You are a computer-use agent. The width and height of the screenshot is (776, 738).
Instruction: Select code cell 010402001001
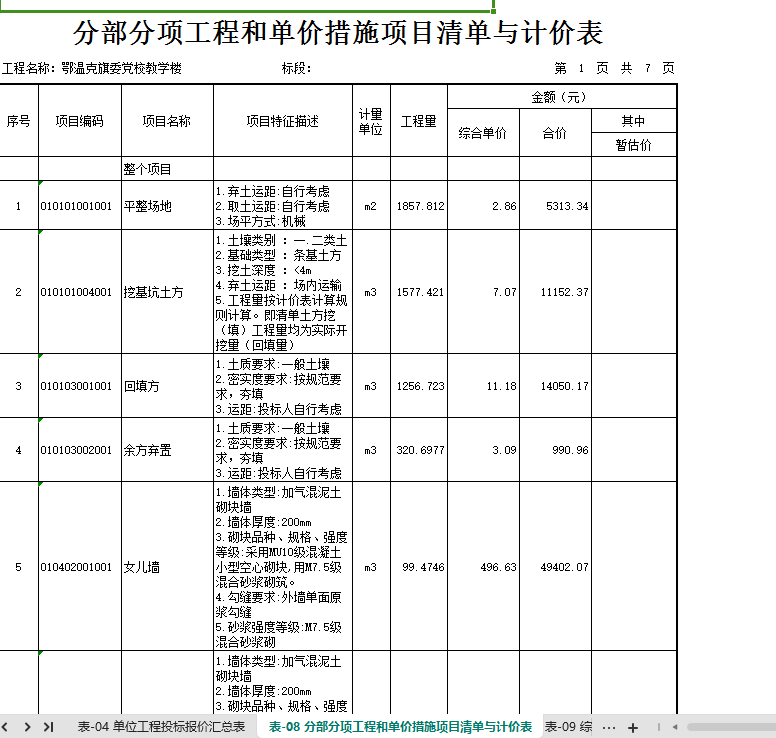[80, 567]
